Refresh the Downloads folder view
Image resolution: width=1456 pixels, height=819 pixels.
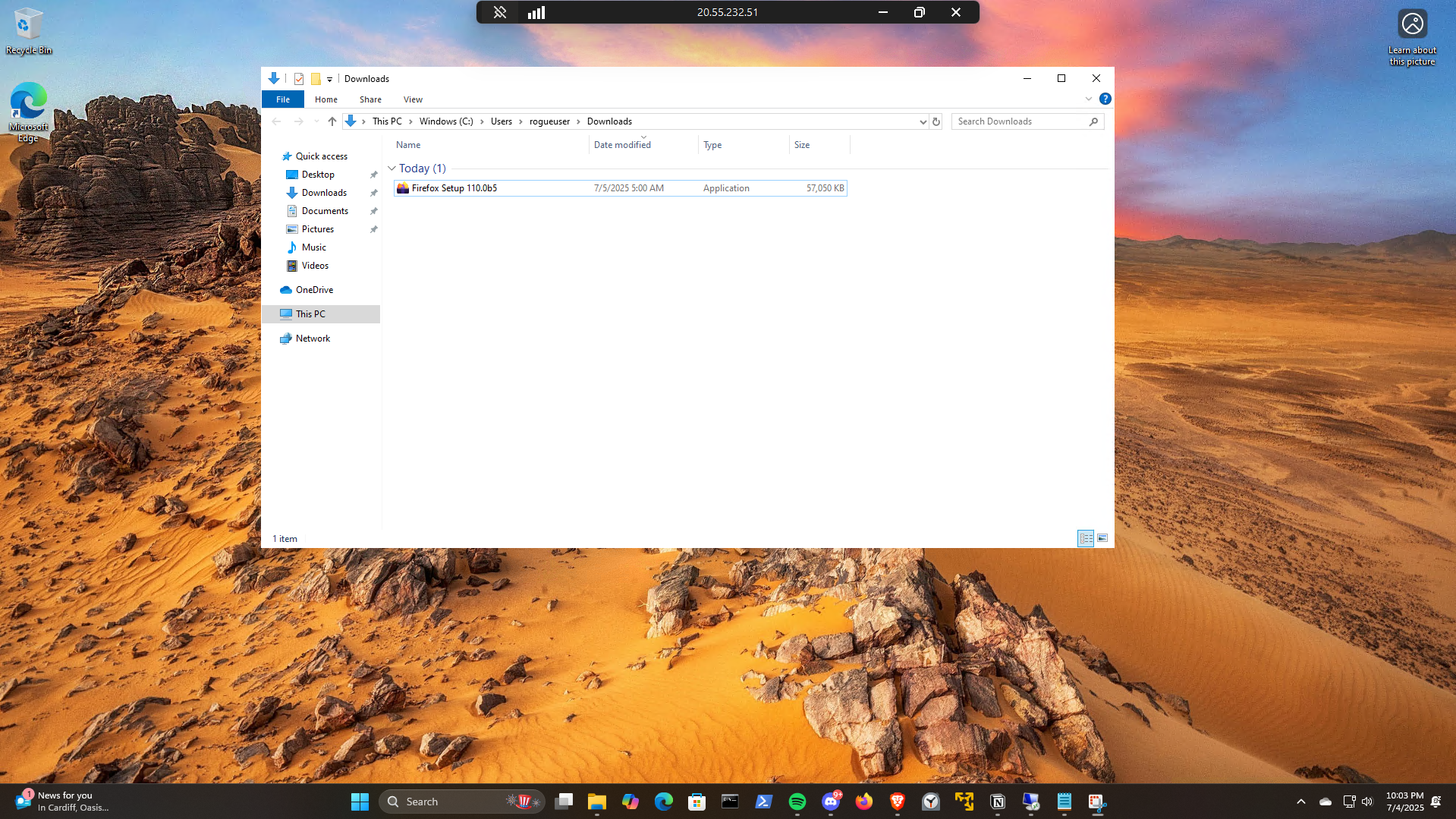[x=936, y=121]
